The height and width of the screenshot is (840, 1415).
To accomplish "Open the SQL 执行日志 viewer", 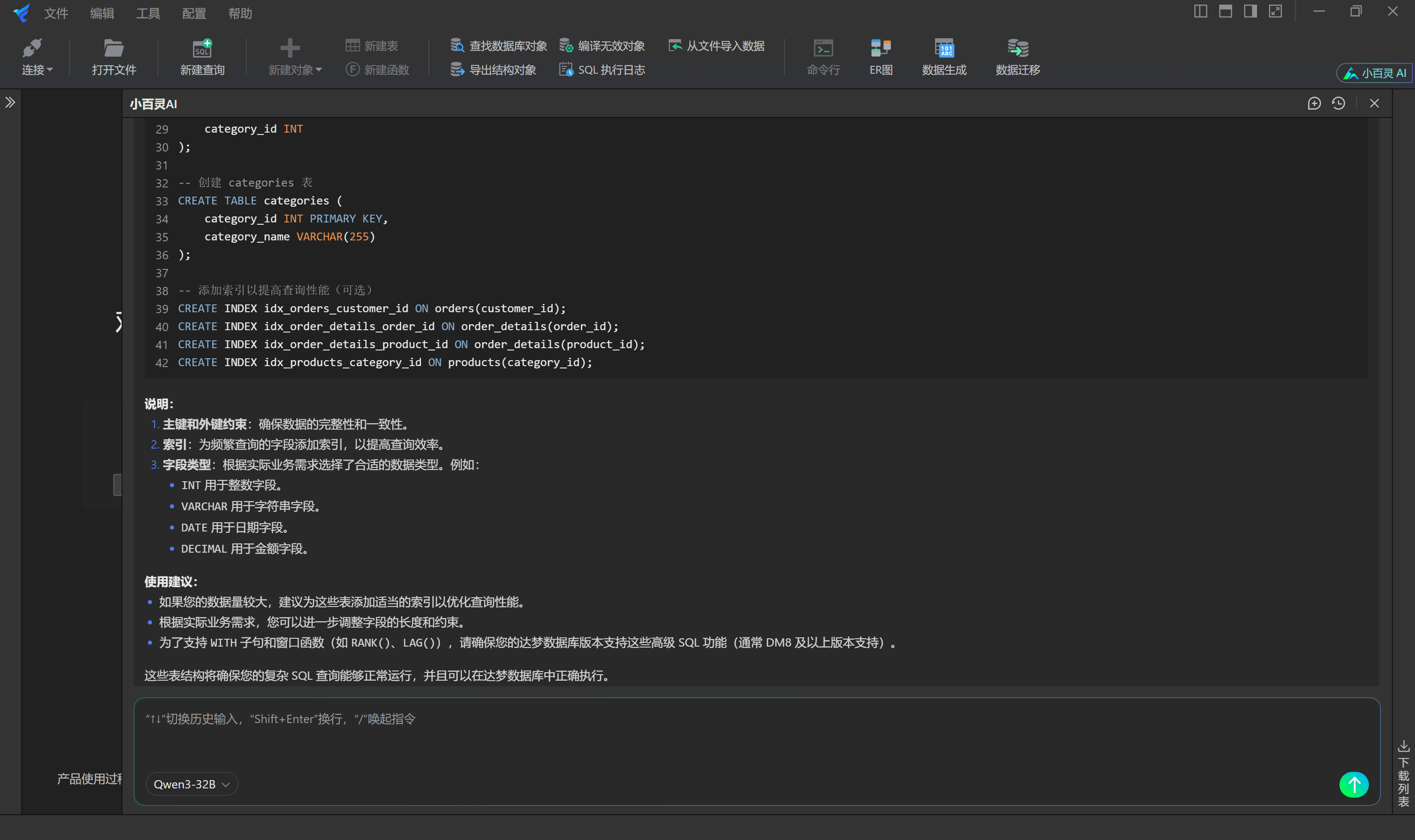I will pos(602,69).
